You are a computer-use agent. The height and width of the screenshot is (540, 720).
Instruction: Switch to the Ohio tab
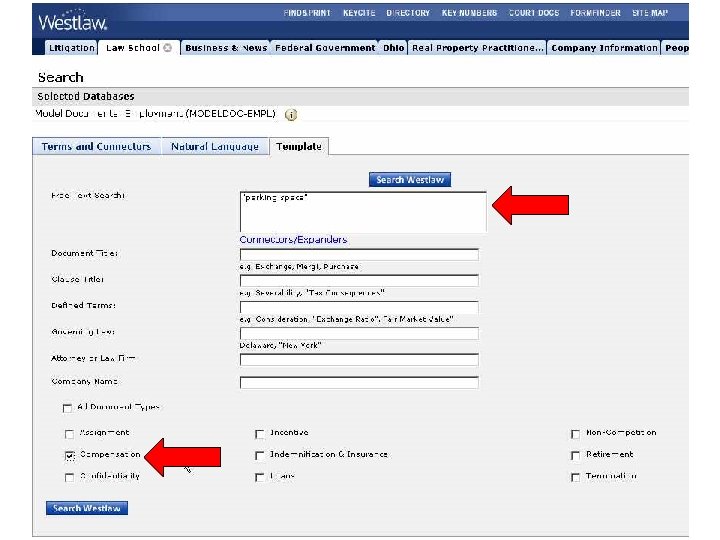coord(394,48)
